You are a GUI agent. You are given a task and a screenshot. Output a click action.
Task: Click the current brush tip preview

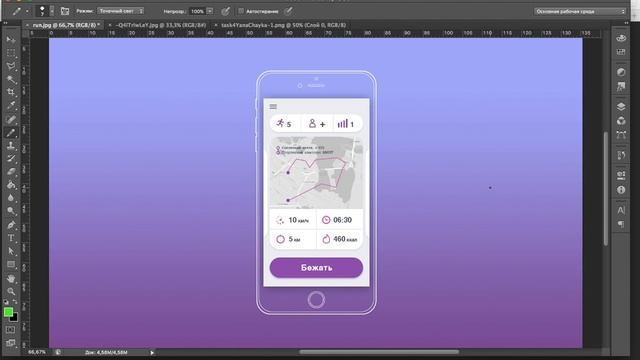coord(42,11)
